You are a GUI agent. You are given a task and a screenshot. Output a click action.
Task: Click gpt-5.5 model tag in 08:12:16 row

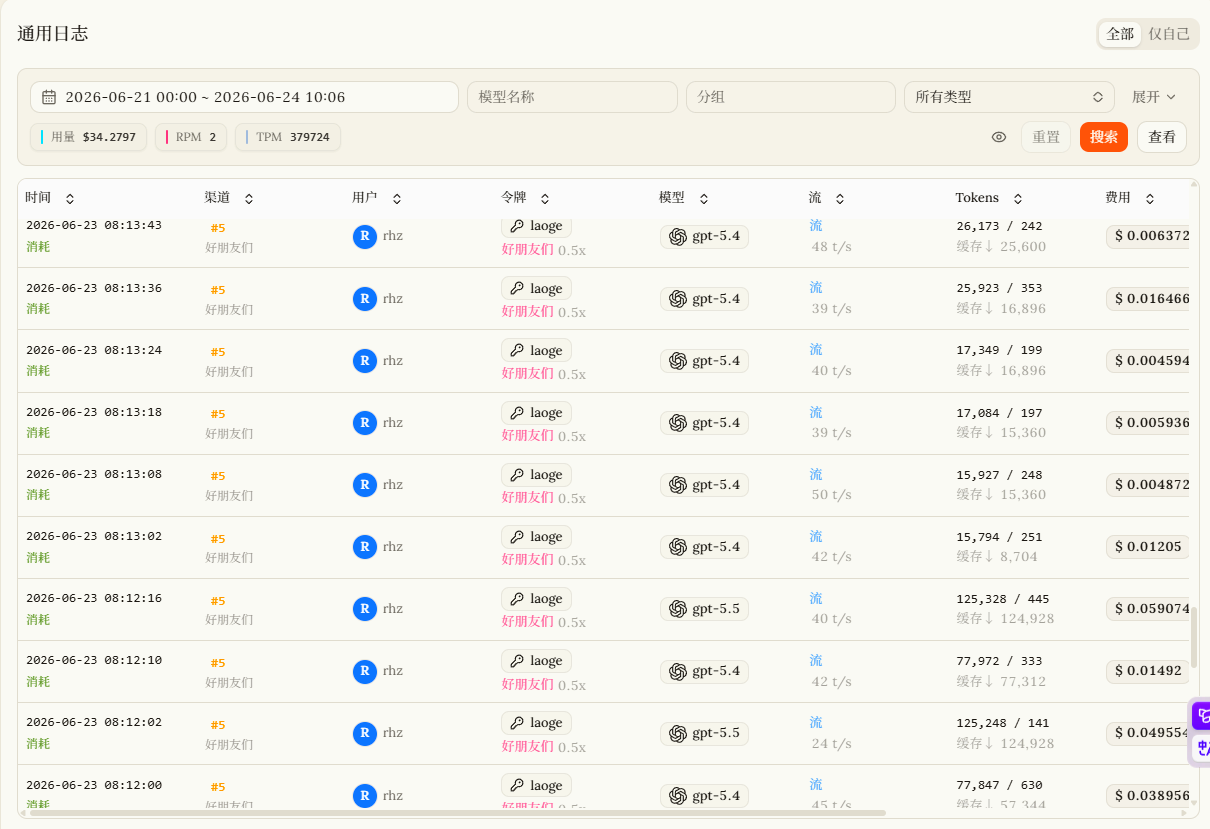(x=704, y=608)
